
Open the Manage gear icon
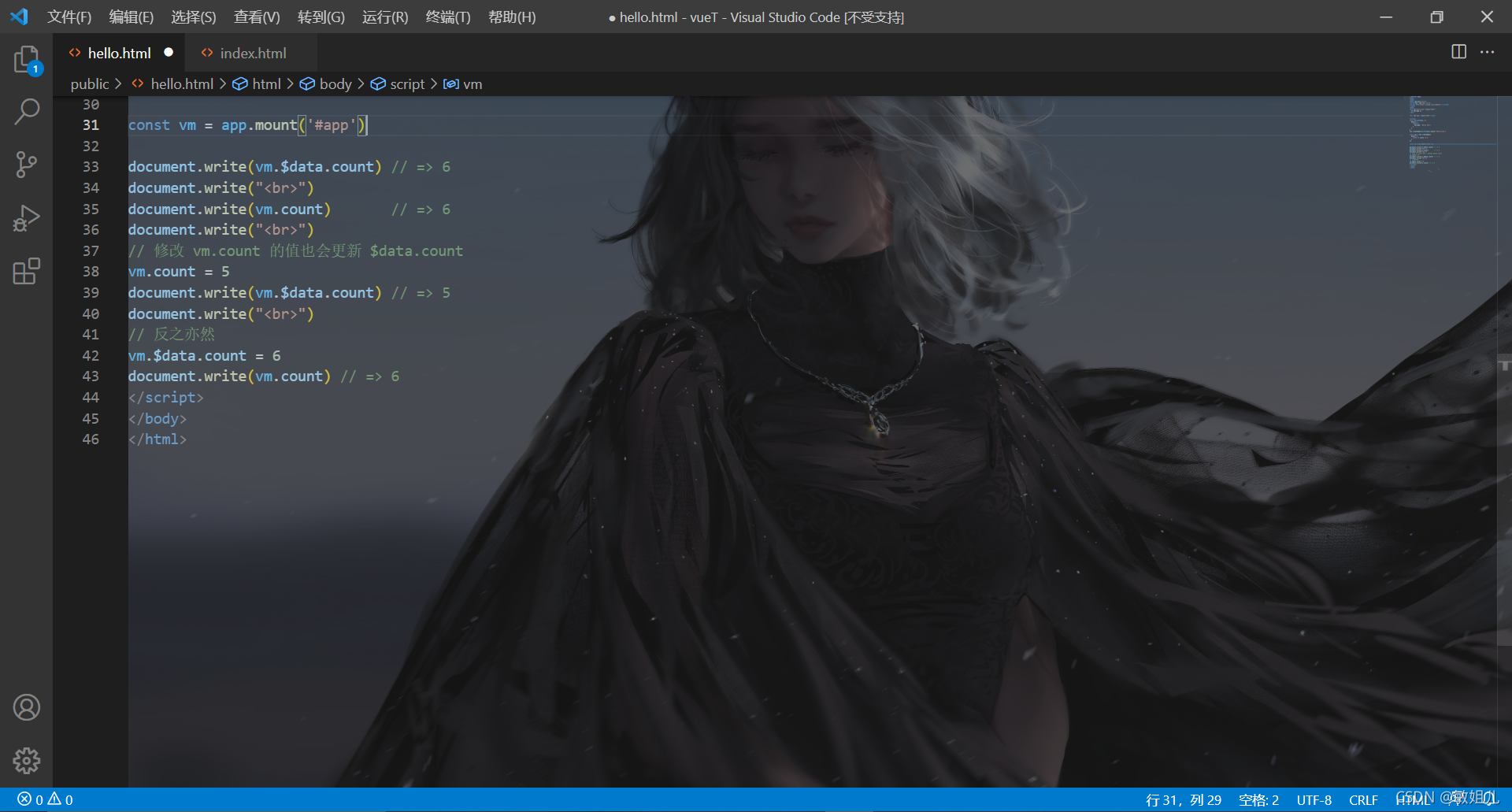27,761
